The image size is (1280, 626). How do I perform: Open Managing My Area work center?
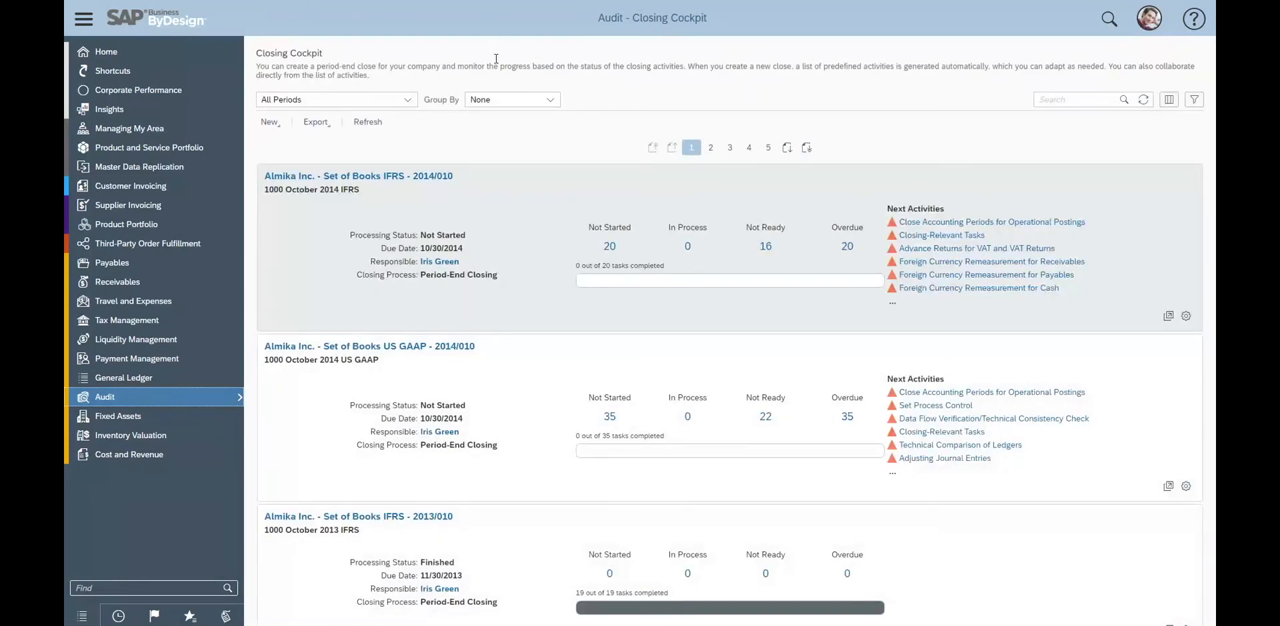pyautogui.click(x=129, y=128)
